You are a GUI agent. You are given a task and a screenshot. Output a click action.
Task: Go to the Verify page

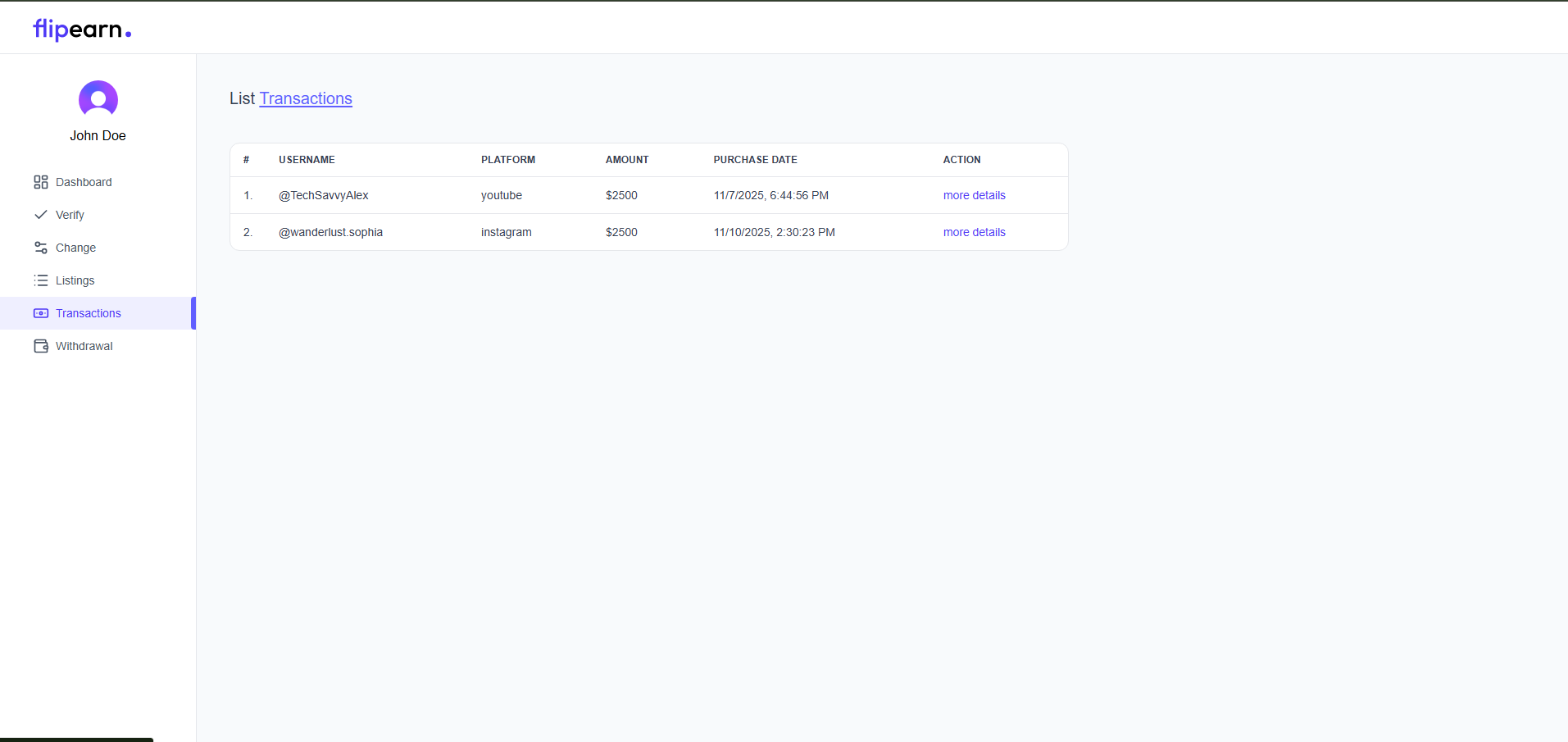[70, 215]
